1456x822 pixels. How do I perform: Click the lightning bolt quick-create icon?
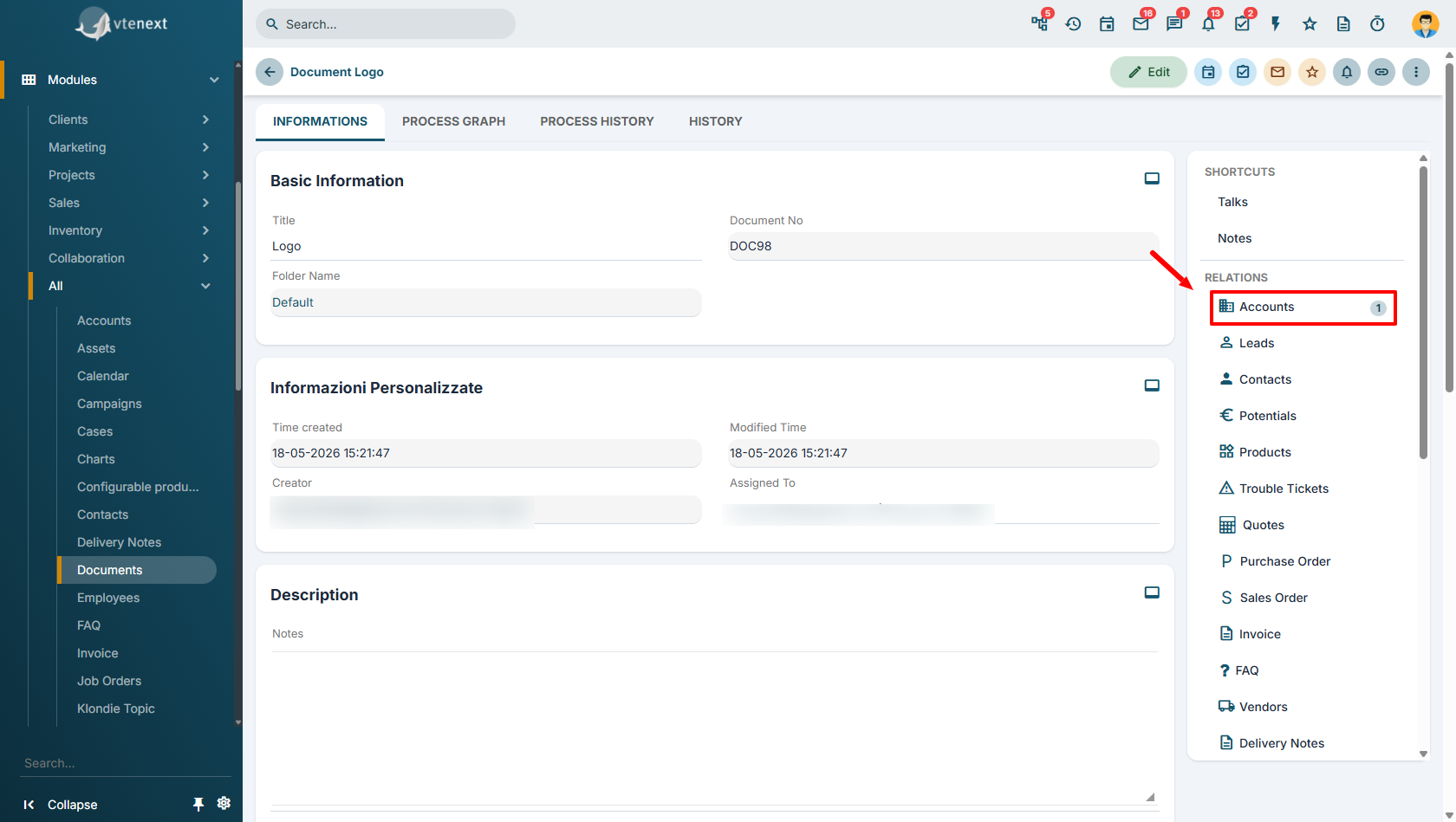(1276, 24)
